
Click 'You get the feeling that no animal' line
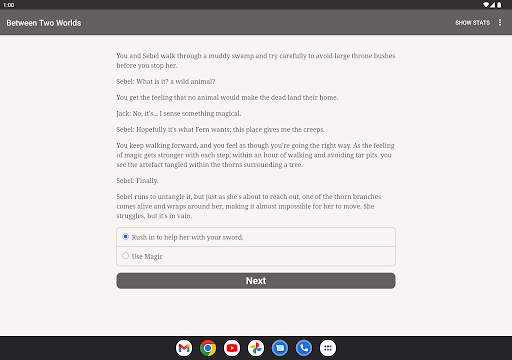(x=227, y=98)
